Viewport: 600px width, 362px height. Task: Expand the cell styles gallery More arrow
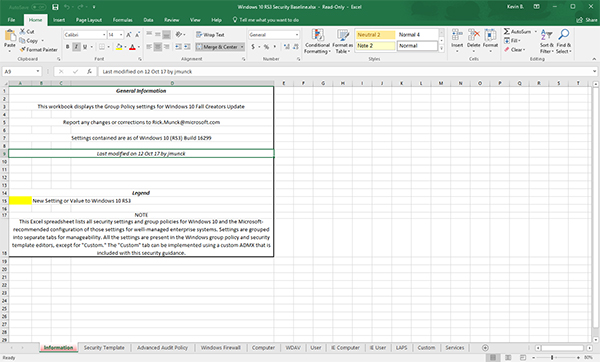(x=442, y=49)
